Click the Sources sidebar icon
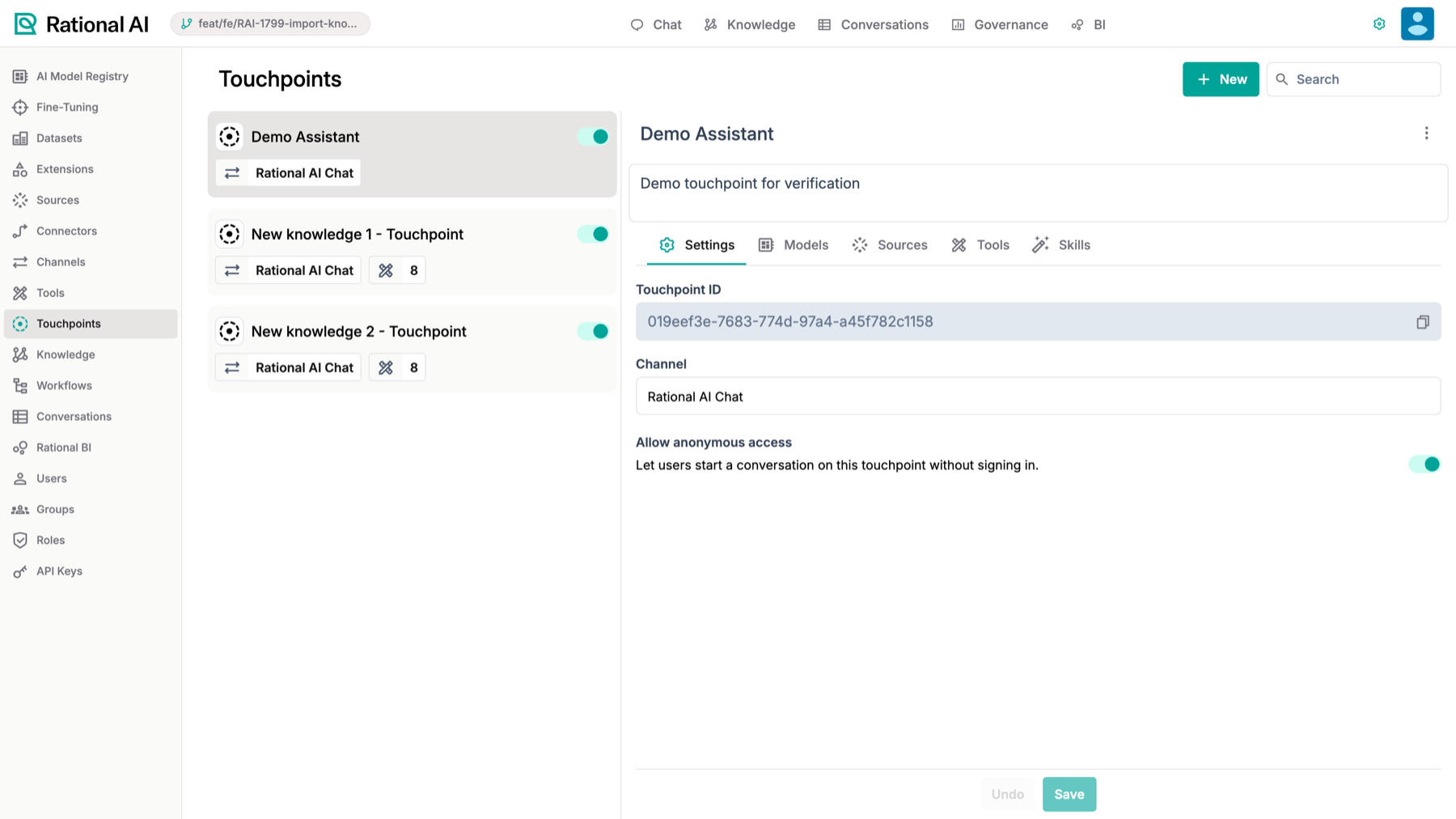 20,200
